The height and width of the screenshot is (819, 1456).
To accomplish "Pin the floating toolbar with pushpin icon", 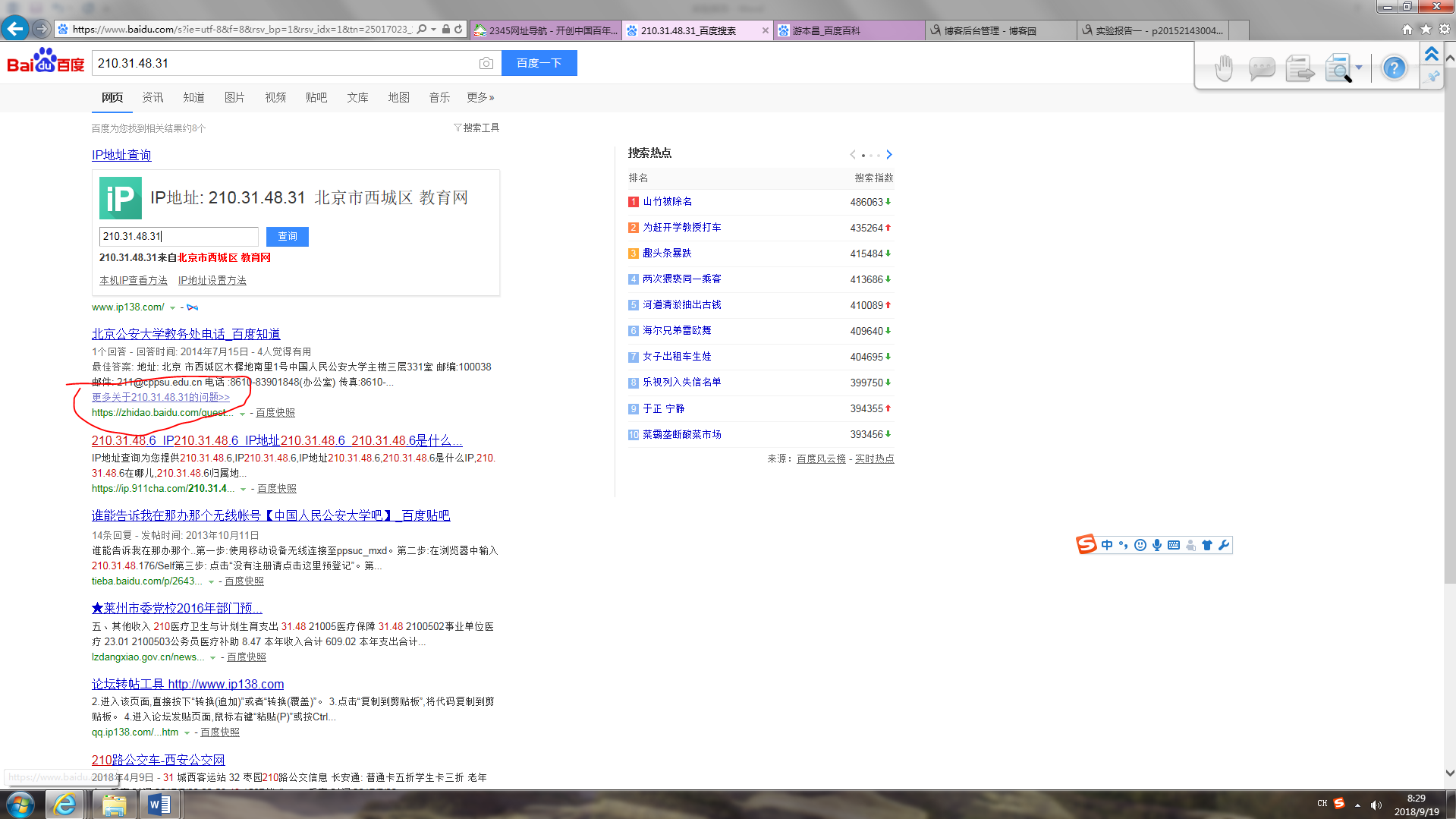I will [1432, 76].
